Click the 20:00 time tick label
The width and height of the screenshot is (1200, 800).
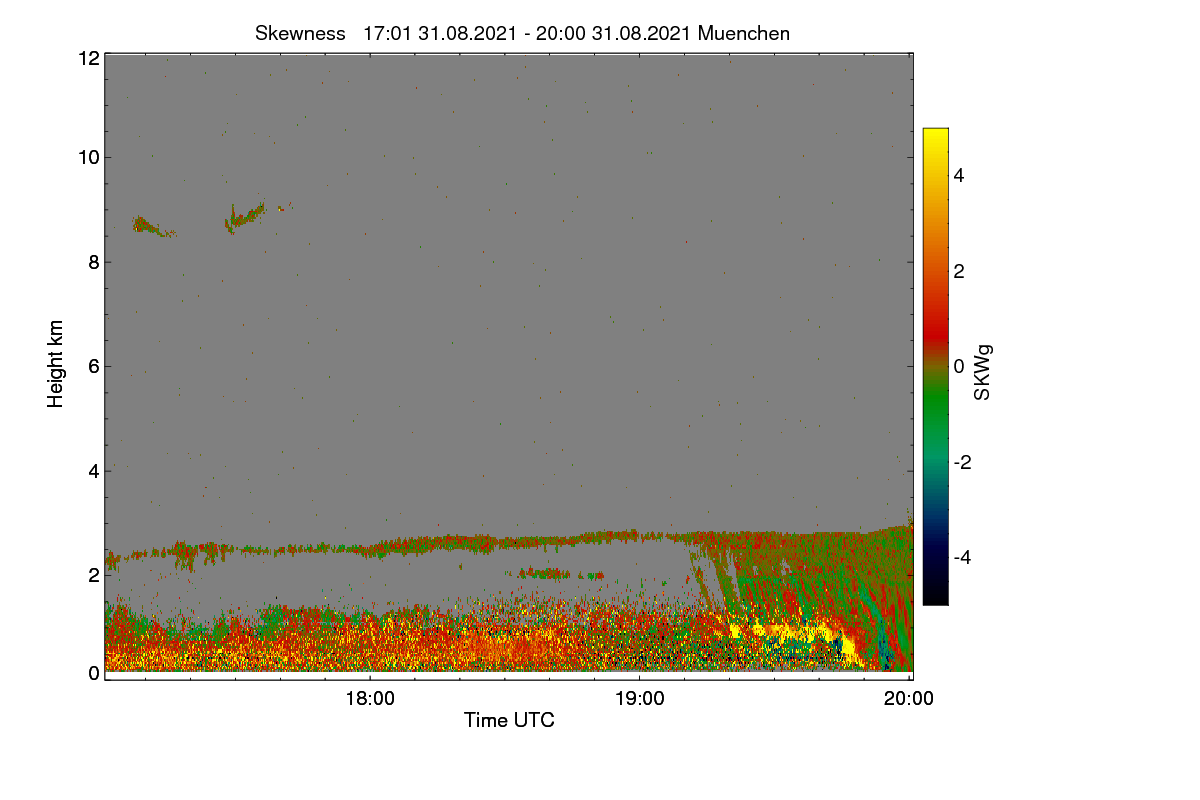coord(909,700)
